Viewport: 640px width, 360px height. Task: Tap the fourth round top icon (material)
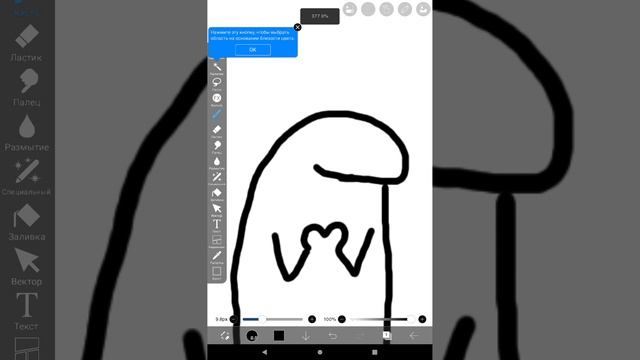(x=405, y=9)
